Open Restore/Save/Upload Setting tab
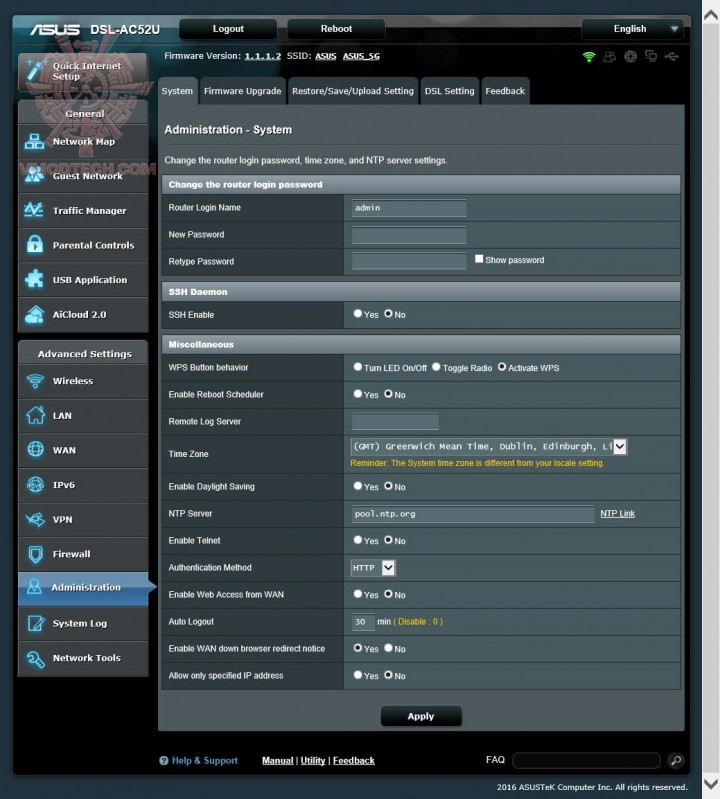Image resolution: width=720 pixels, height=799 pixels. tap(353, 91)
